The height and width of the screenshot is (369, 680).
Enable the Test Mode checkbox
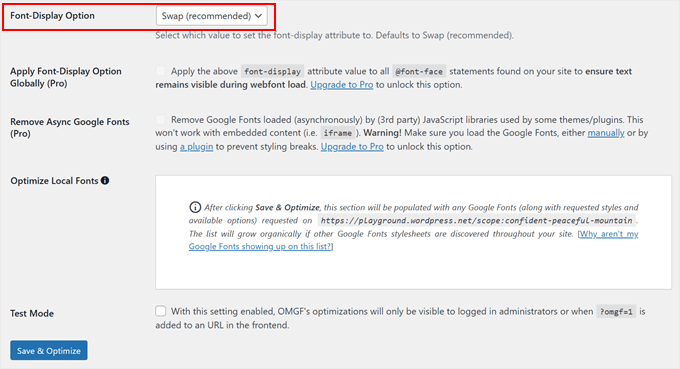pyautogui.click(x=160, y=311)
